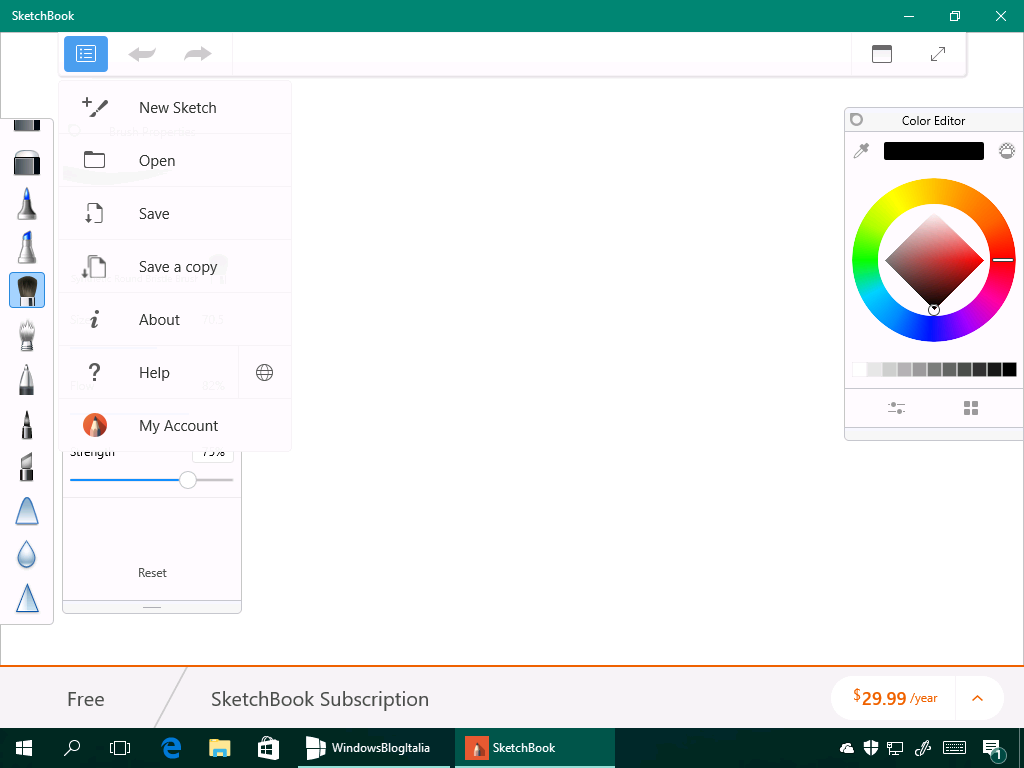Open OneDrive cloud tray icon

coord(847,748)
